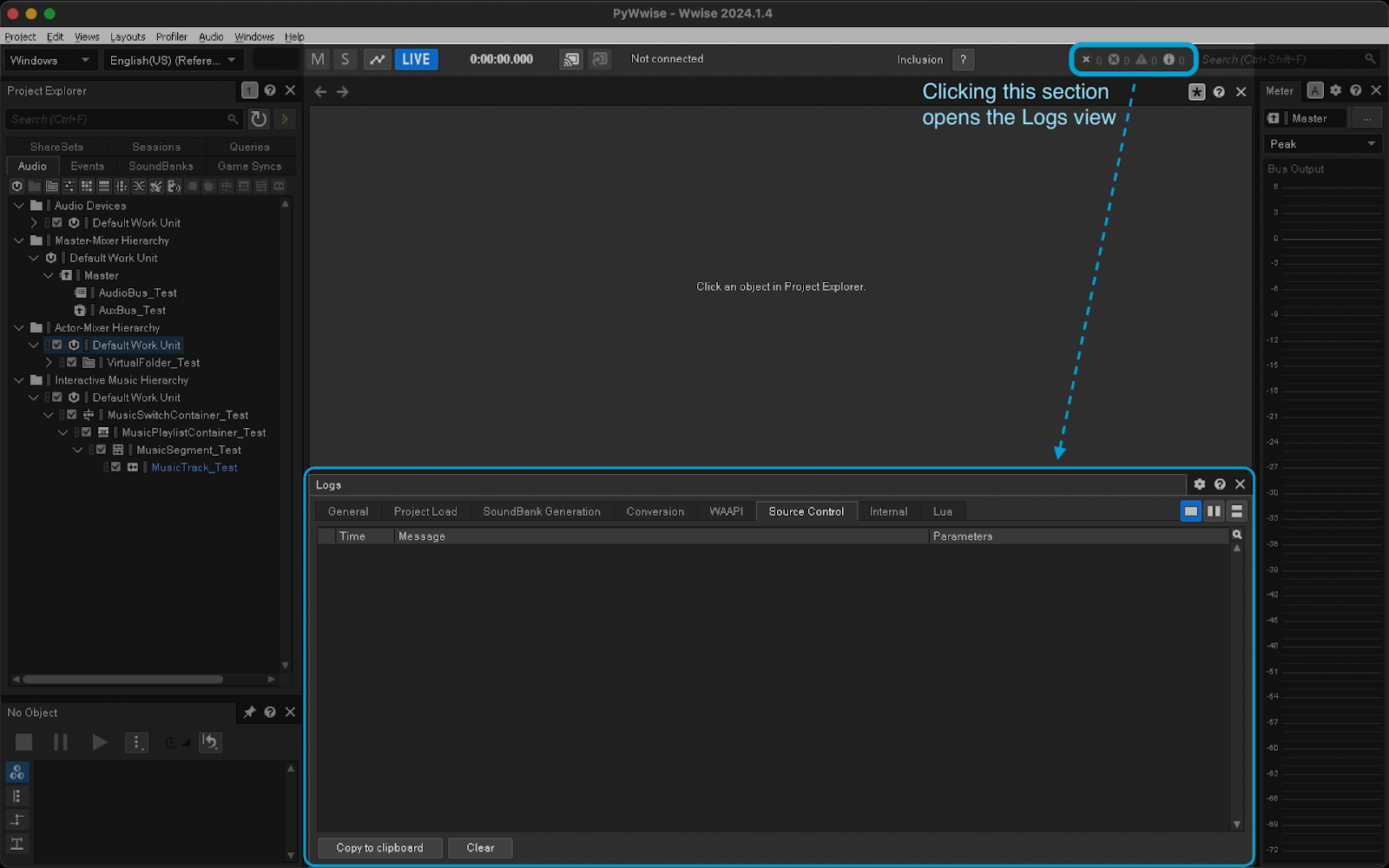Screen dimensions: 1389x868
Task: Switch to the WAAPI log tab
Action: pos(726,511)
